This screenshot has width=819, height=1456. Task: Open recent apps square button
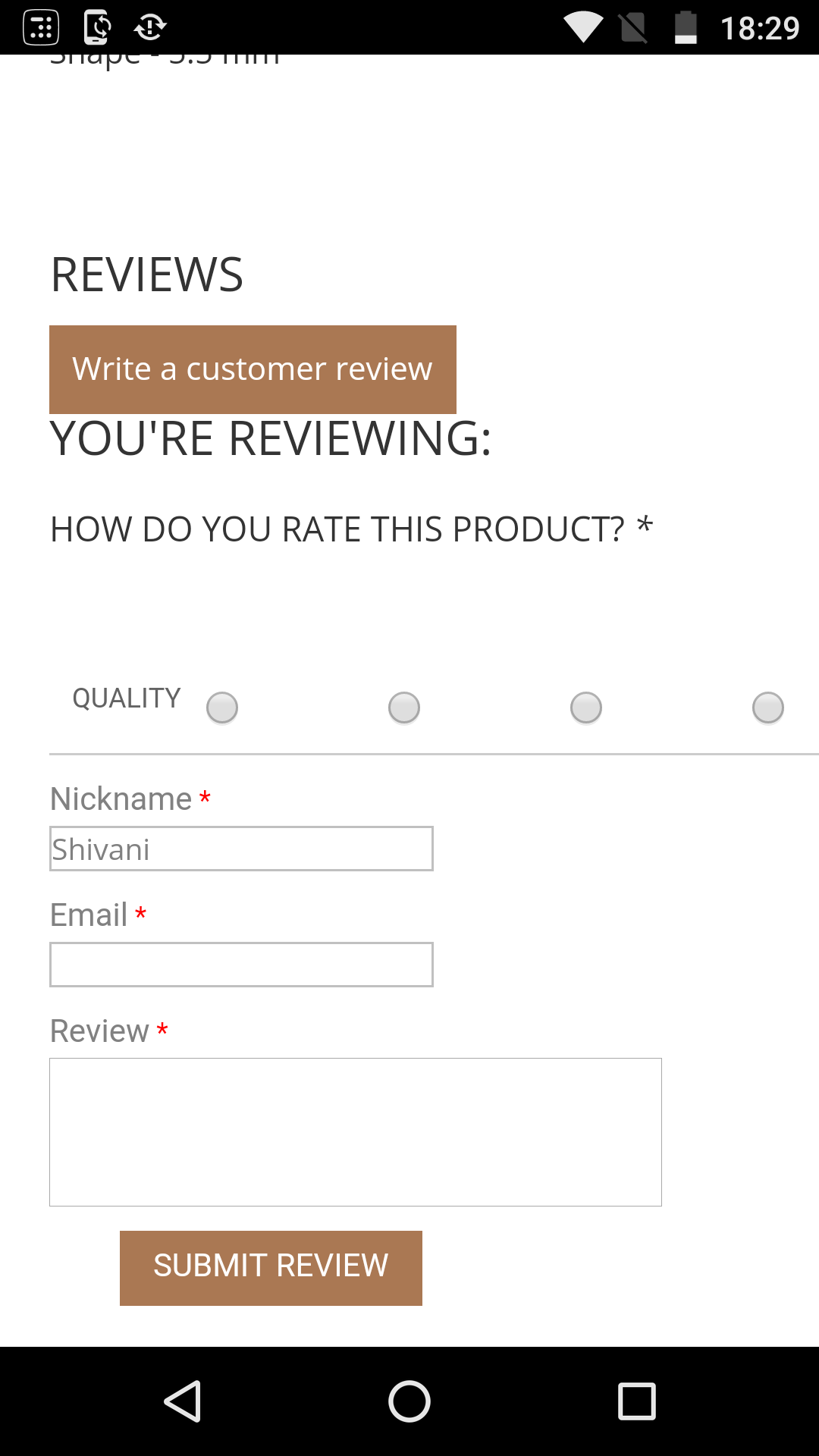pyautogui.click(x=636, y=1401)
